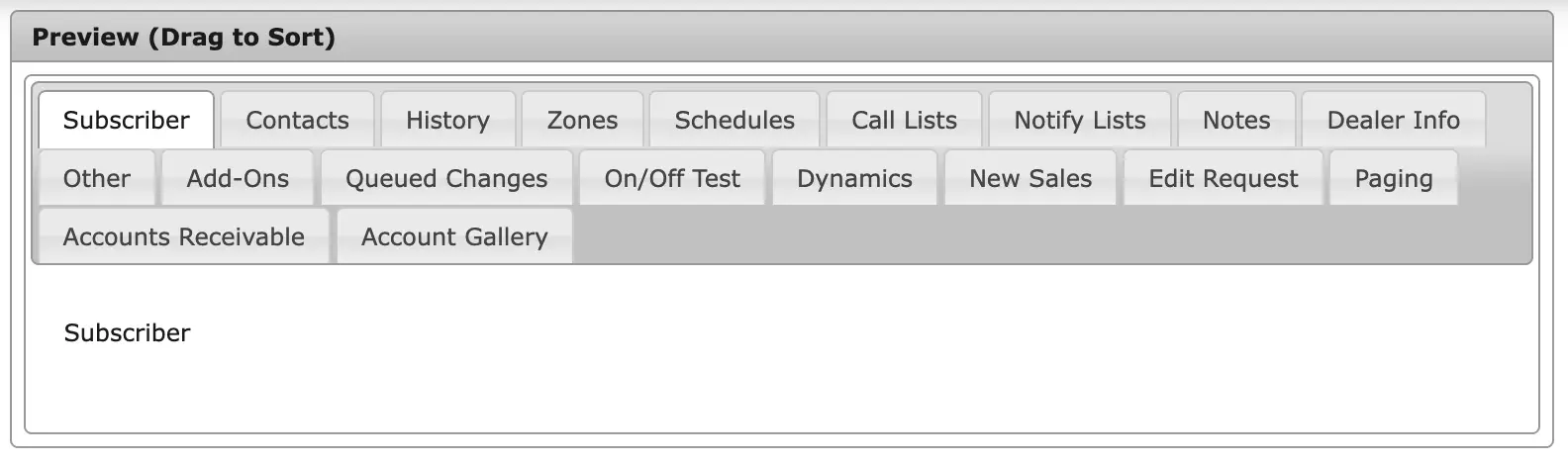The image size is (1568, 463).
Task: Go to the Call Lists tab
Action: tap(904, 120)
